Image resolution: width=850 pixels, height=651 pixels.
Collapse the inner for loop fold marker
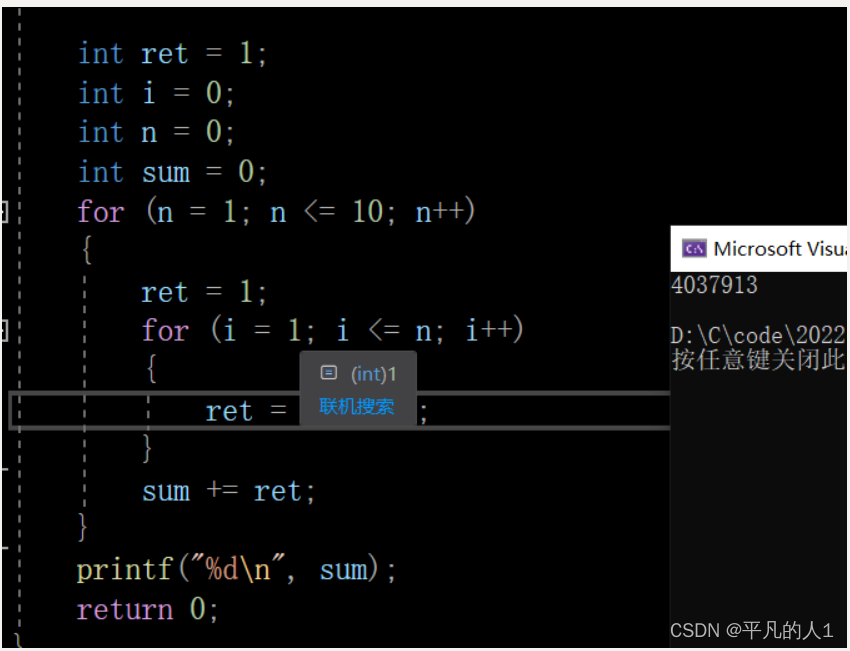[4, 330]
